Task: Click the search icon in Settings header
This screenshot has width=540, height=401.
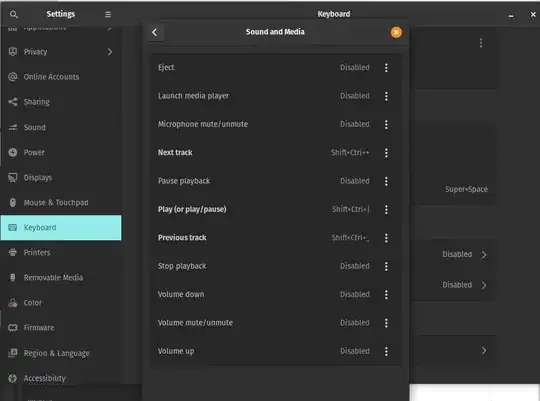Action: point(13,14)
